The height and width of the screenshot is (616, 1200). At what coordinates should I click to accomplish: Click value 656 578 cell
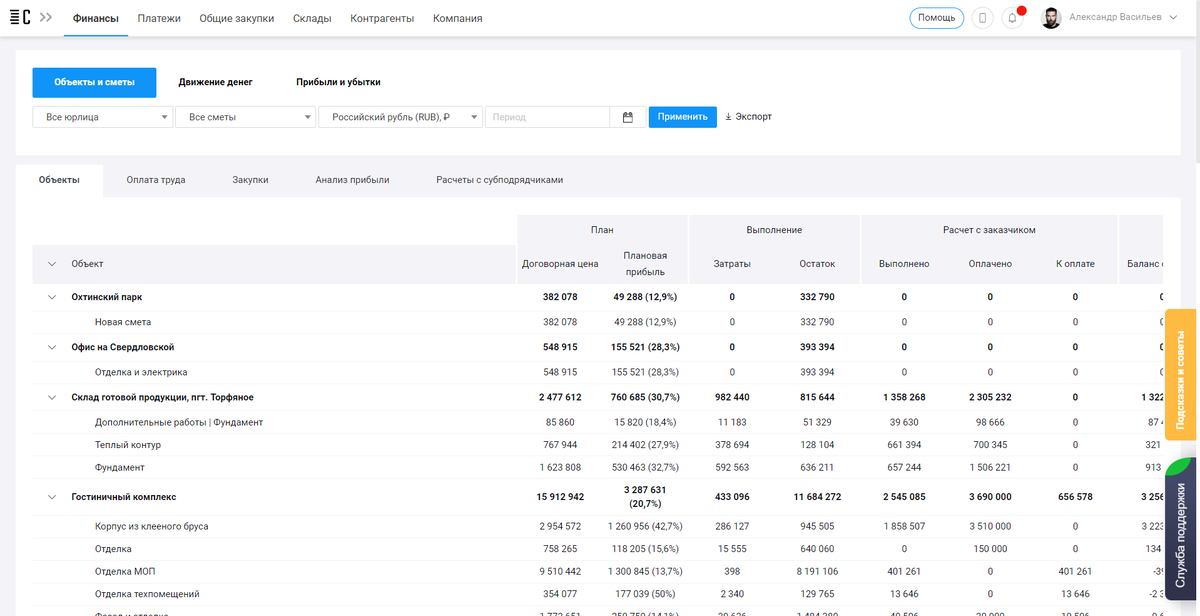[x=1075, y=496]
